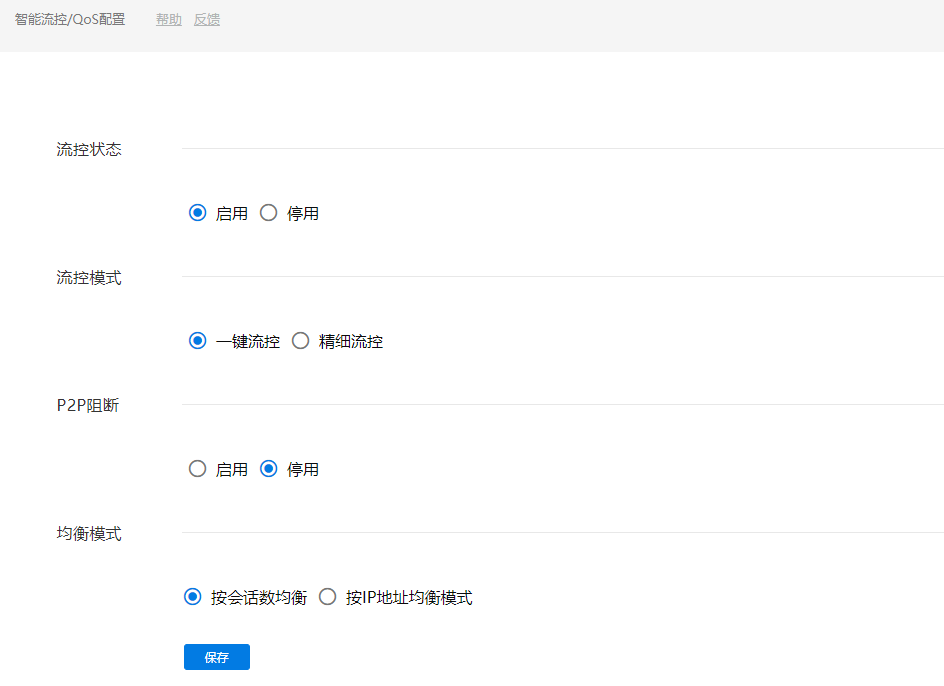Click the P2P阻断 section heading
The width and height of the screenshot is (944, 686).
[x=88, y=406]
